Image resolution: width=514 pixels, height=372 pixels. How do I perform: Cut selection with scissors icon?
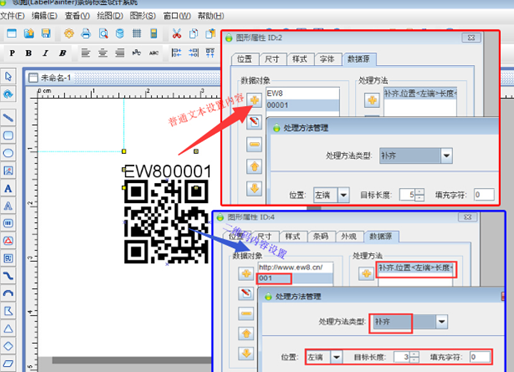(176, 33)
